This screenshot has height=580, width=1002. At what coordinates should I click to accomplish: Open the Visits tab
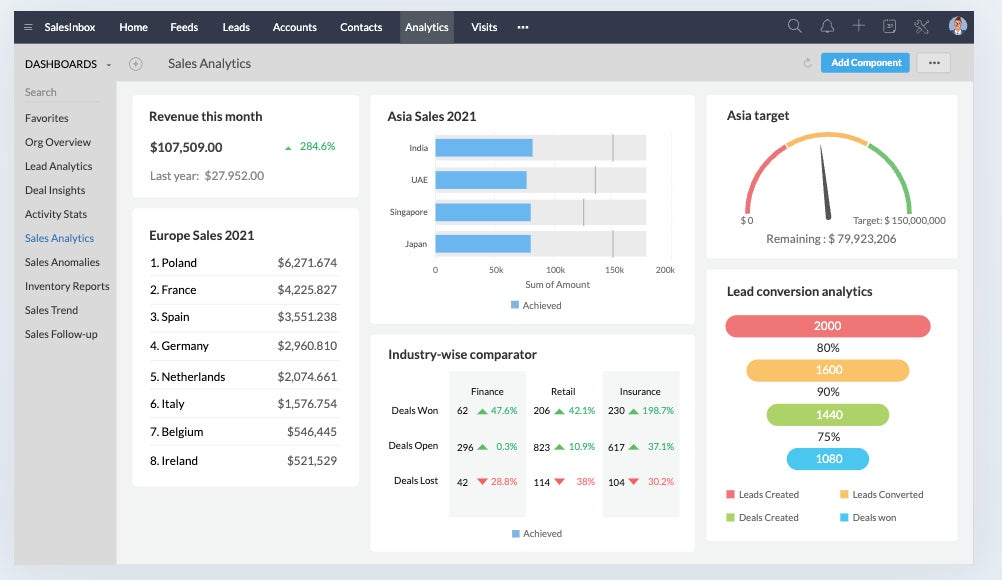point(484,27)
